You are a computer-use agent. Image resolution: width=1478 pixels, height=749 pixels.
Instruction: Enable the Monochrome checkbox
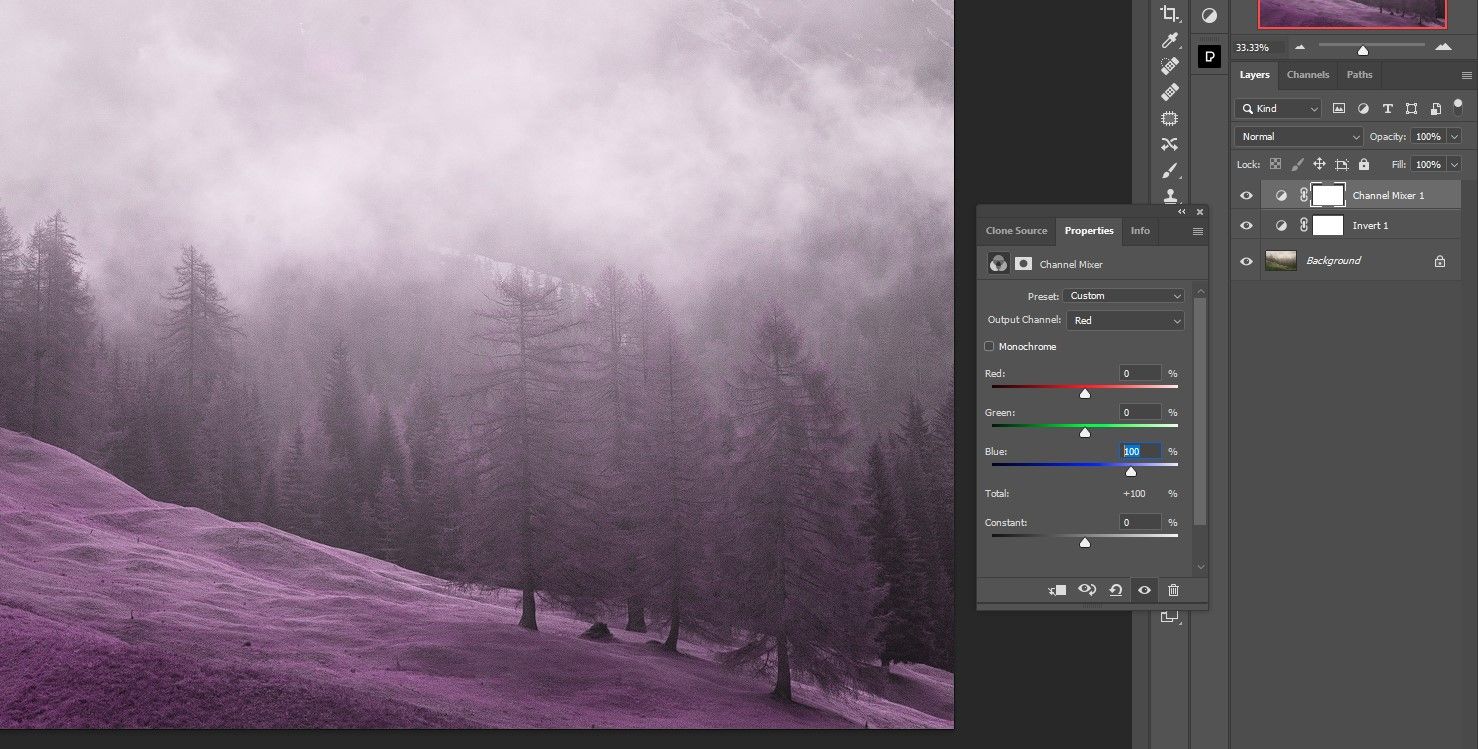point(989,346)
